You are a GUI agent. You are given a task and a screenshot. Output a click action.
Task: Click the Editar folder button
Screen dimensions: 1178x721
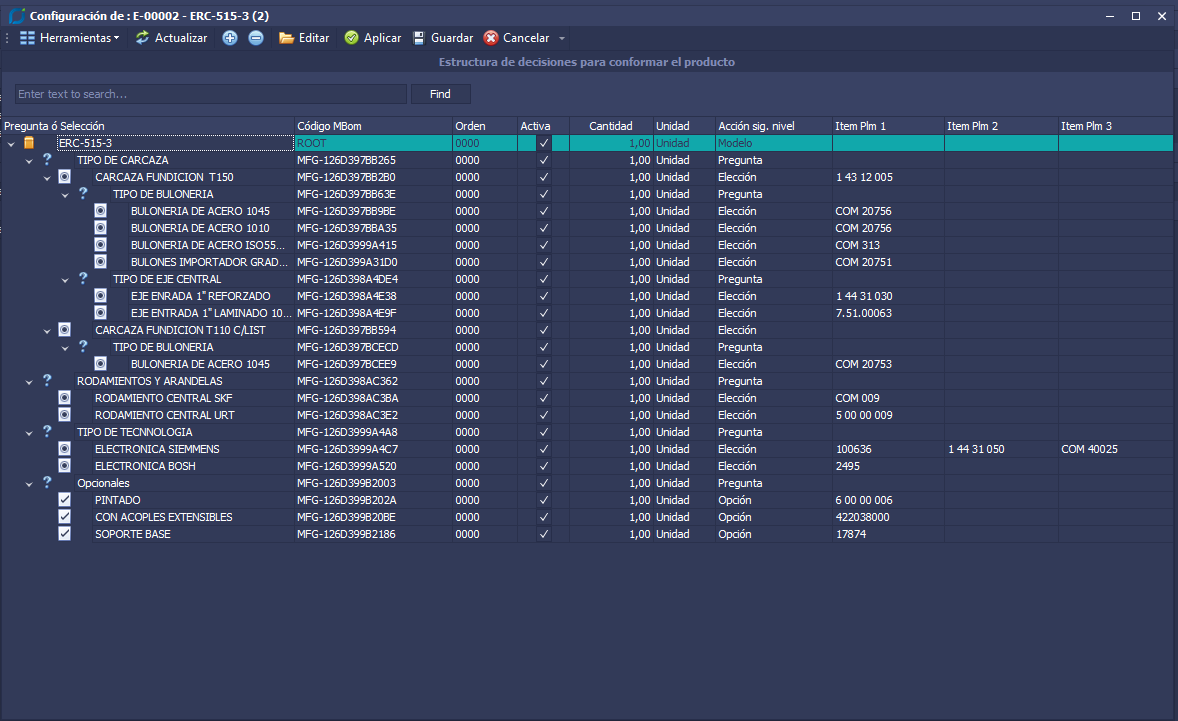click(x=304, y=38)
